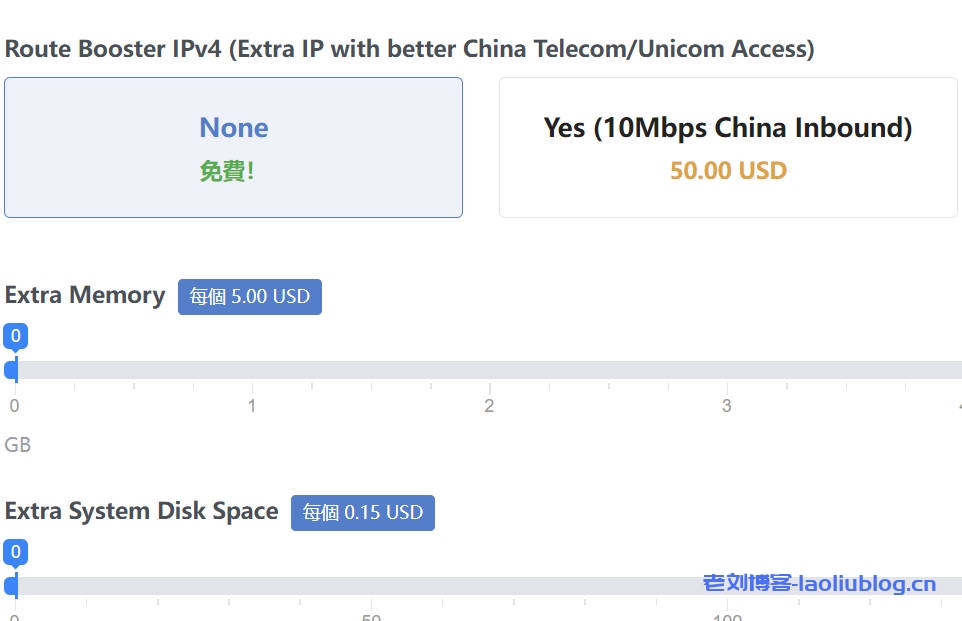The image size is (962, 621).
Task: Click the value bubble above disk slider
Action: click(x=15, y=552)
